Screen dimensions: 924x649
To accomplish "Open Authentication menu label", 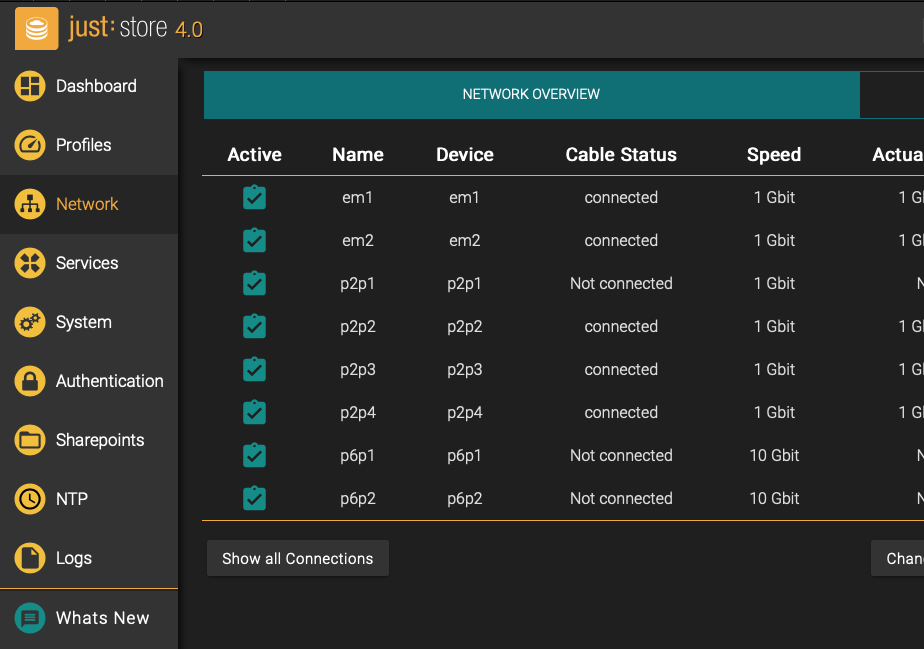I will pyautogui.click(x=110, y=381).
